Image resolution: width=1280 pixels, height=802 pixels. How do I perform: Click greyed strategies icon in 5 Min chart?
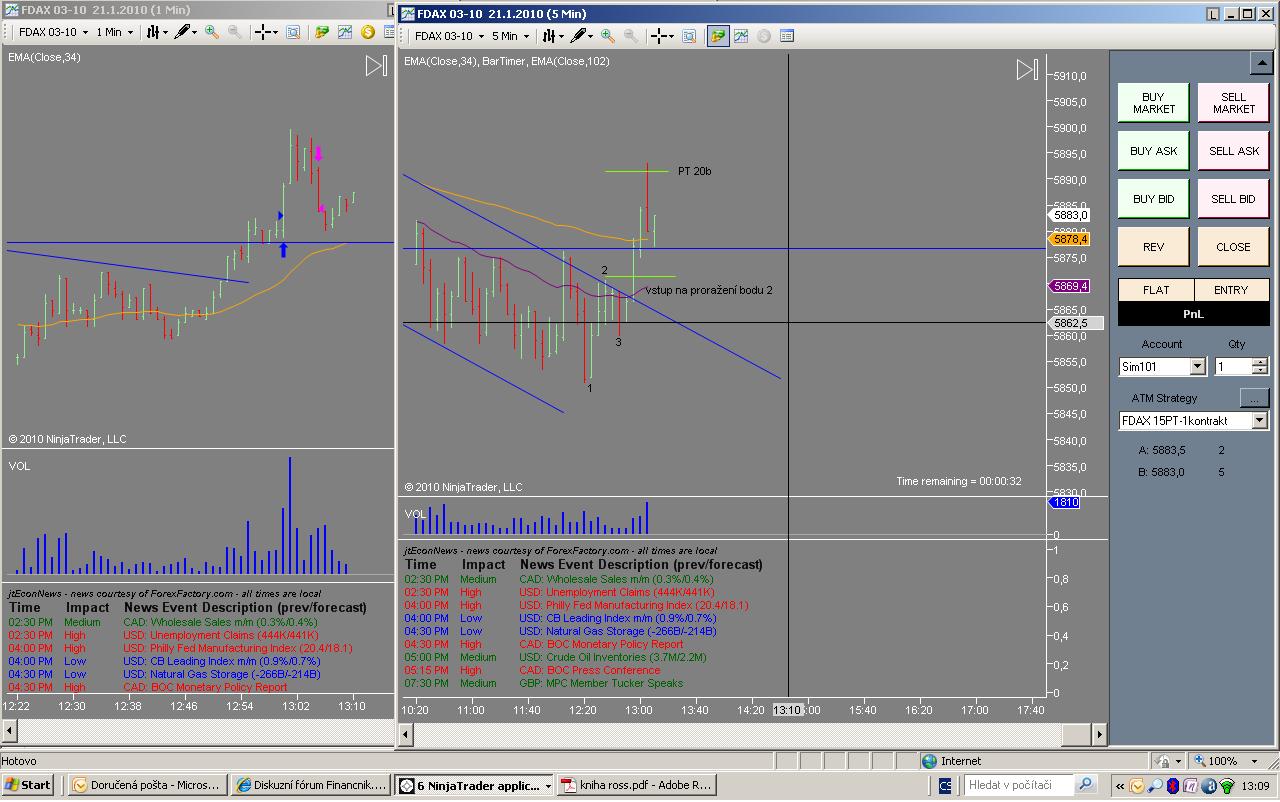coord(764,36)
